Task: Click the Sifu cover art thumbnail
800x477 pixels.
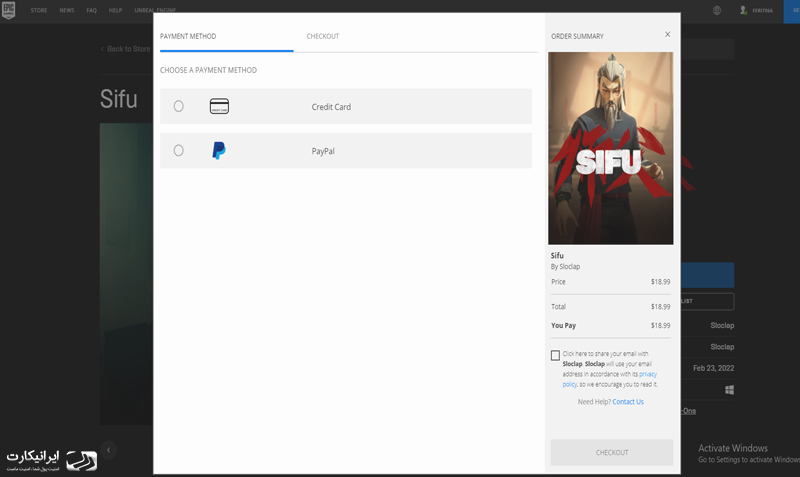Action: click(611, 148)
